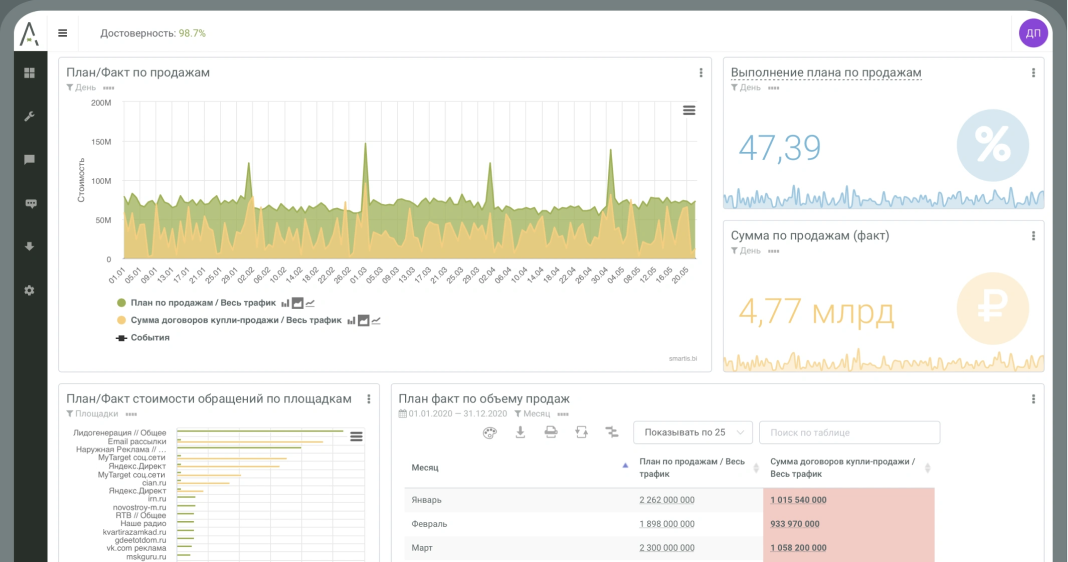
Task: Open the Показывать по 25 dropdown
Action: (692, 432)
